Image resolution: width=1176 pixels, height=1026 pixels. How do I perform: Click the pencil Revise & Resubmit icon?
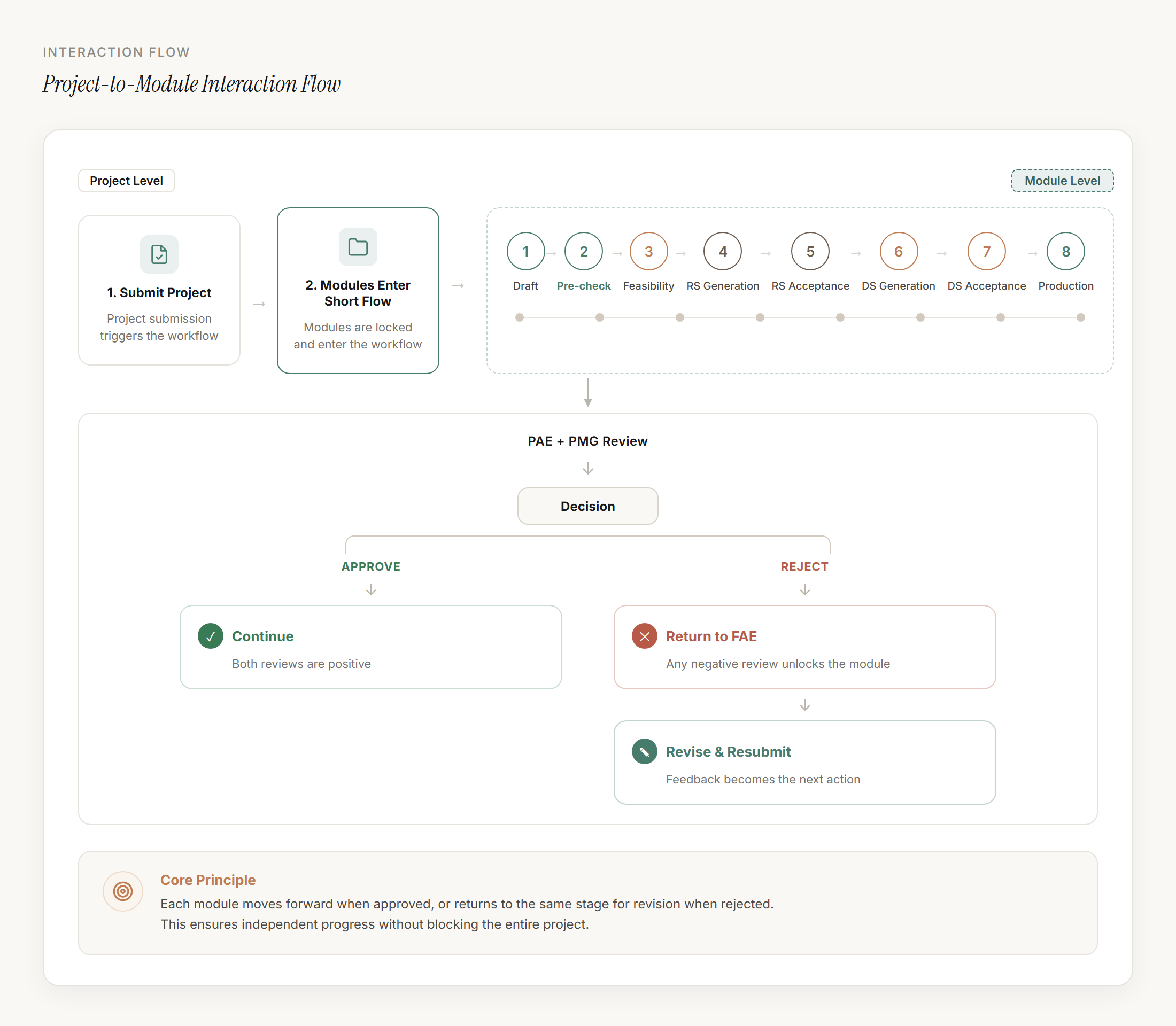coord(645,752)
